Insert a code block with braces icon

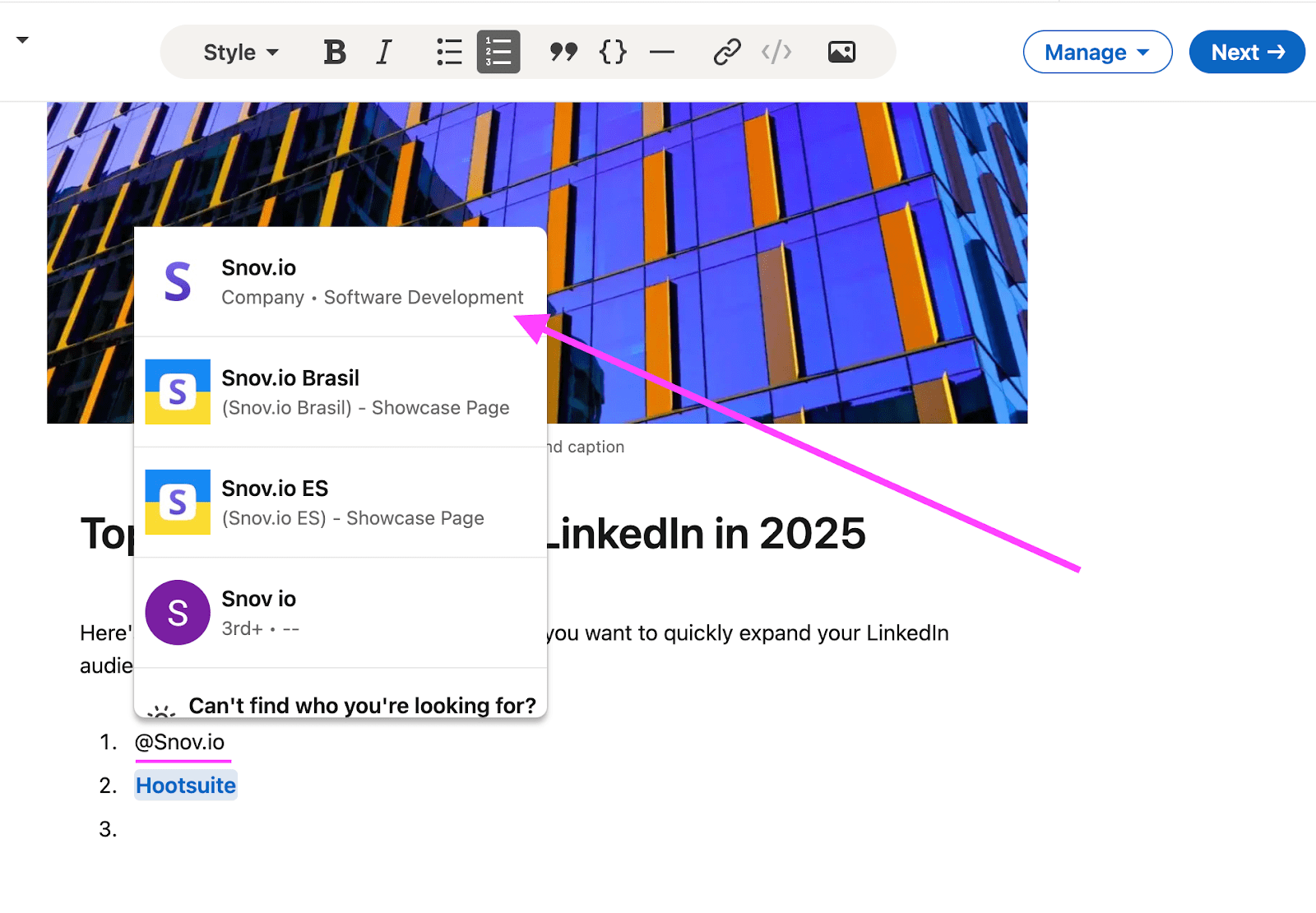[x=613, y=52]
